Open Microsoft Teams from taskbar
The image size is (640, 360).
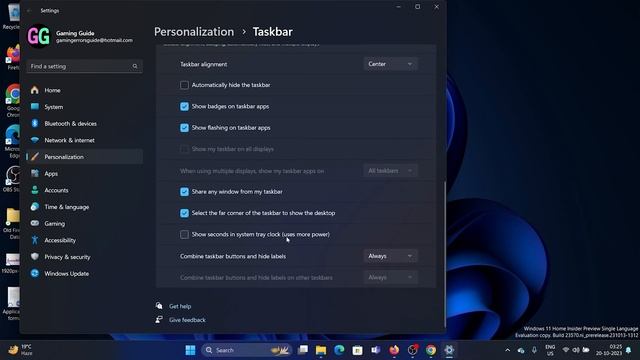tap(376, 350)
